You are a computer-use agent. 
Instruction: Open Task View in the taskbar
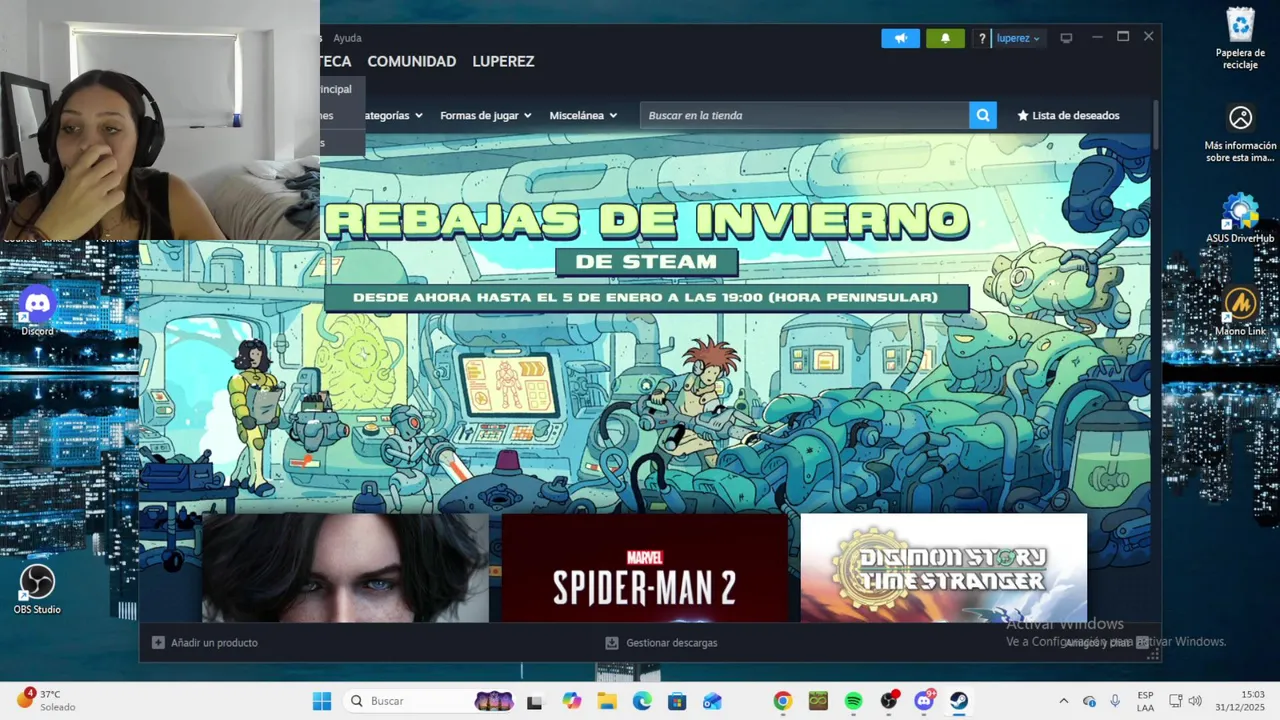tap(534, 701)
